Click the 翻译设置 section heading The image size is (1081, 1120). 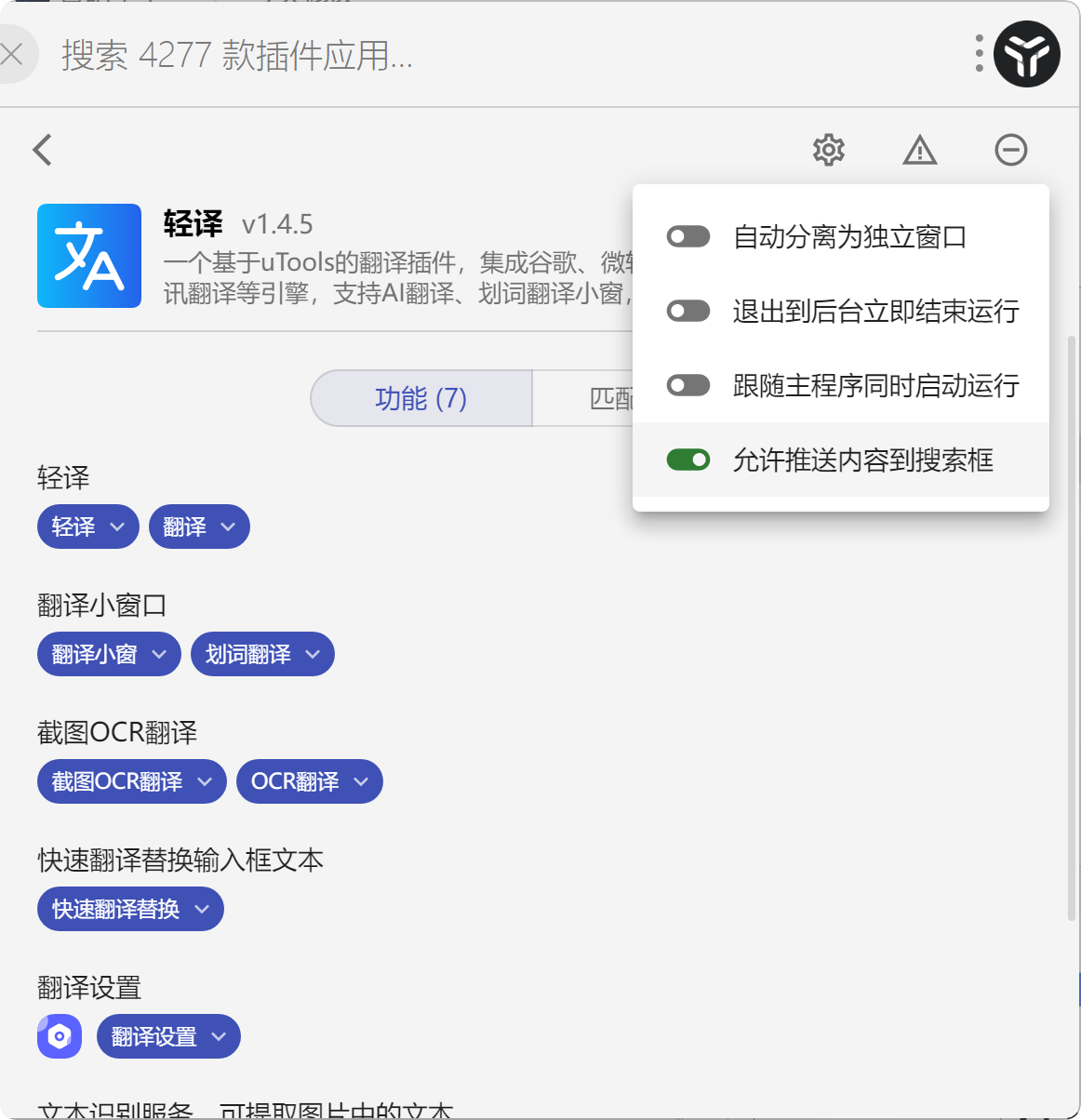pos(89,988)
